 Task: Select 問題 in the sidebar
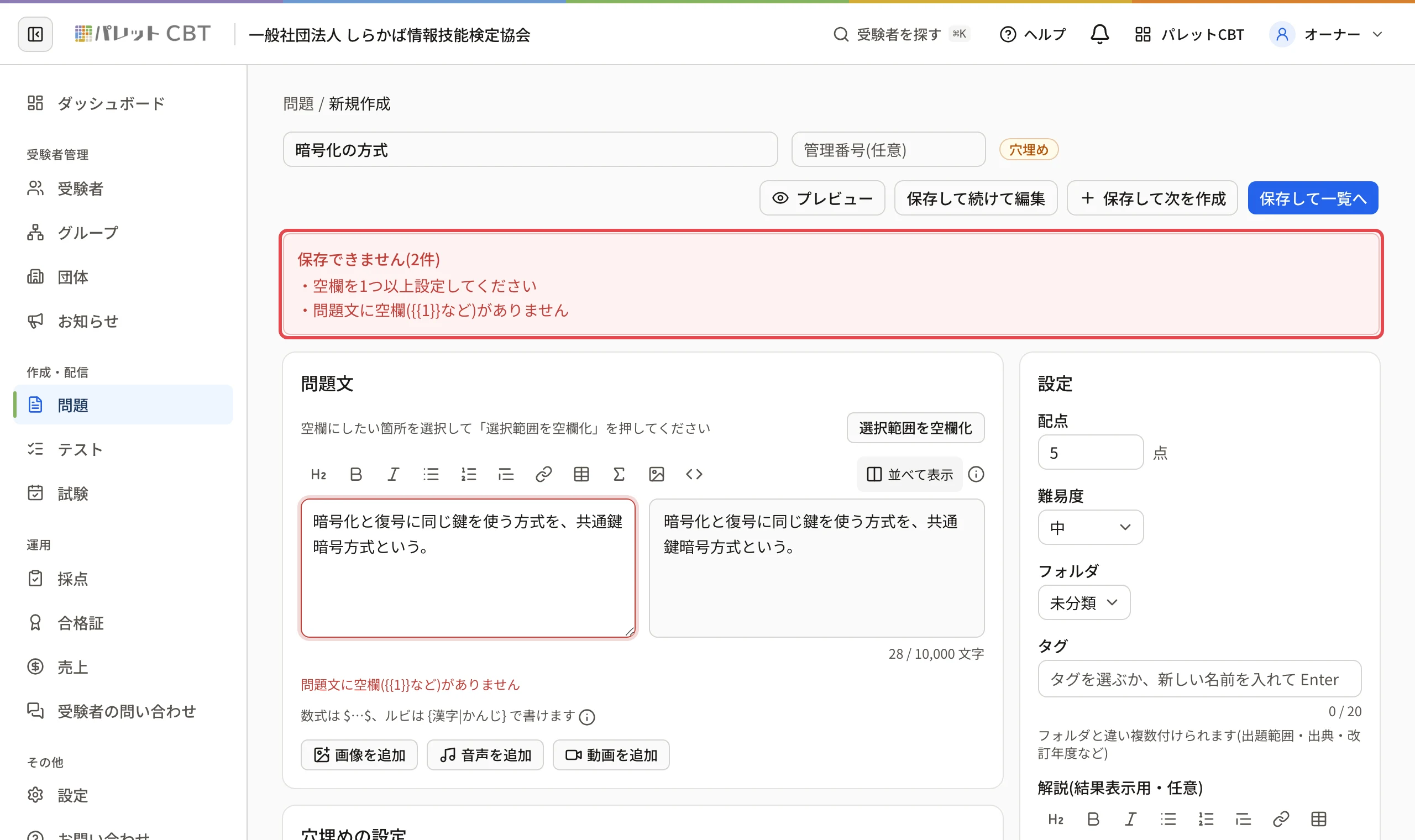[x=123, y=405]
